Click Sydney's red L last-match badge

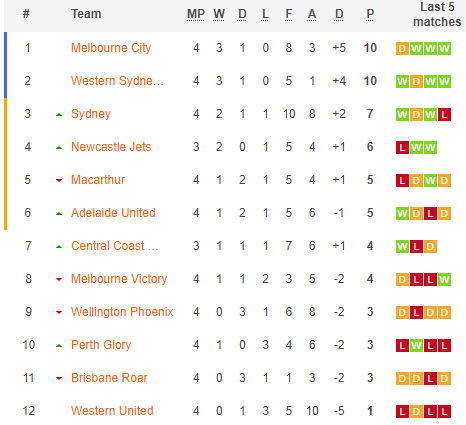[444, 115]
